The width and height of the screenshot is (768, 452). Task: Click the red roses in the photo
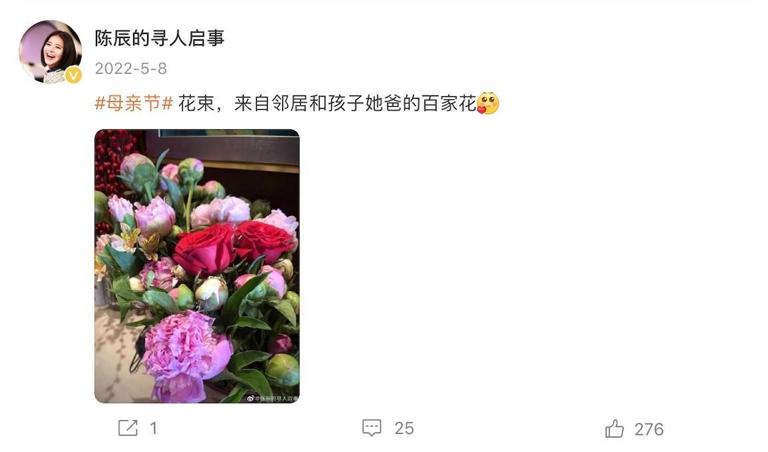coord(234,246)
